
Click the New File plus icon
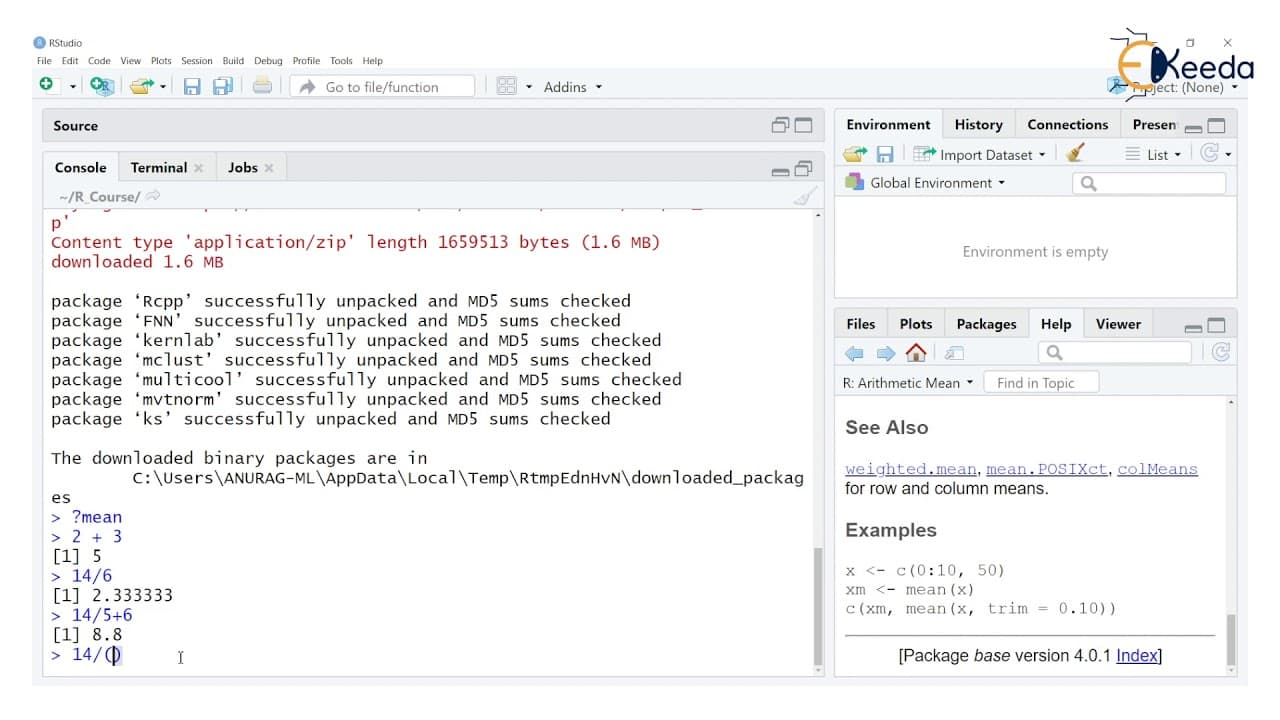click(47, 86)
